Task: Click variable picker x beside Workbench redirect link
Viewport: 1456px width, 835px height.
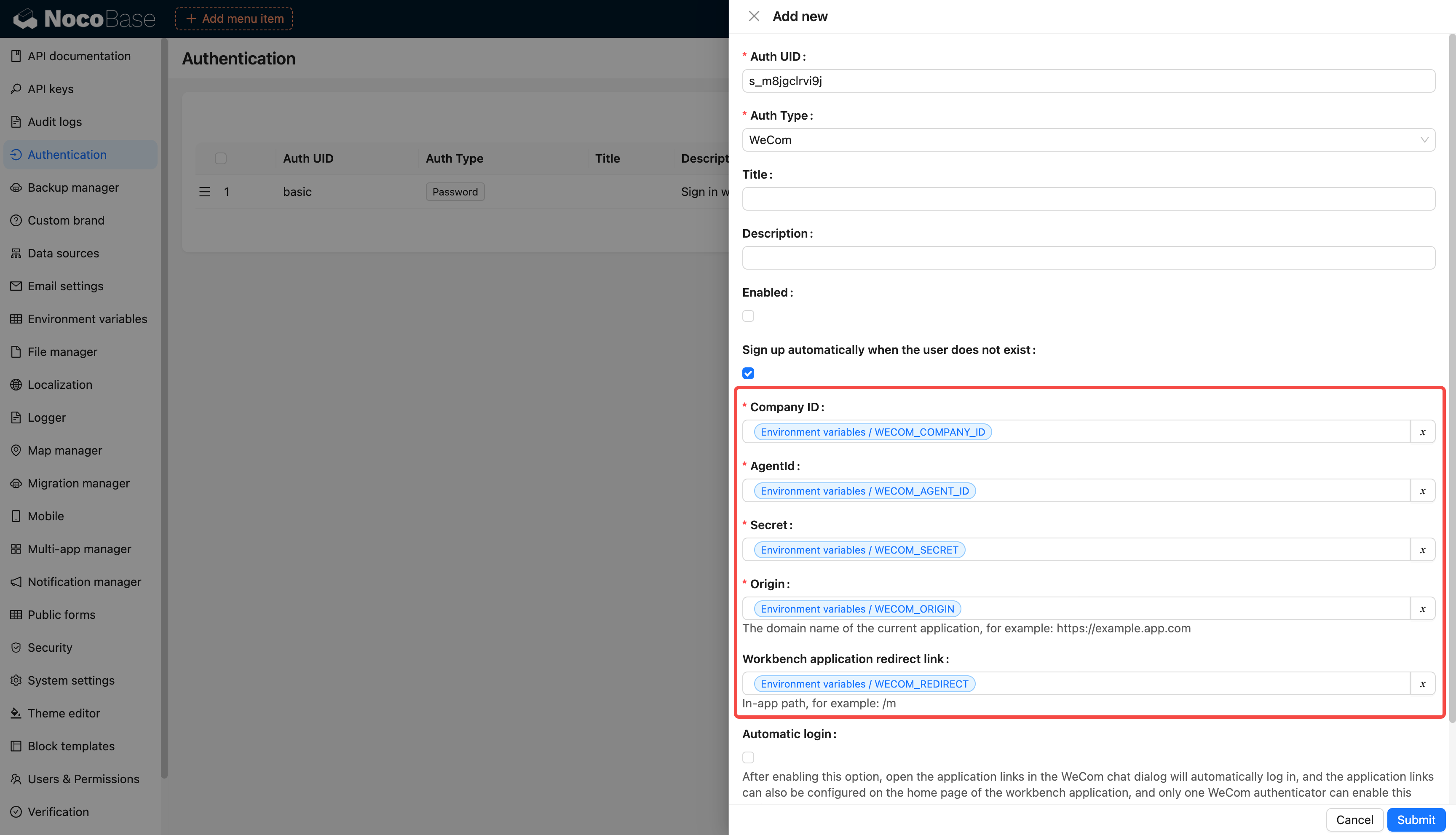Action: point(1422,684)
